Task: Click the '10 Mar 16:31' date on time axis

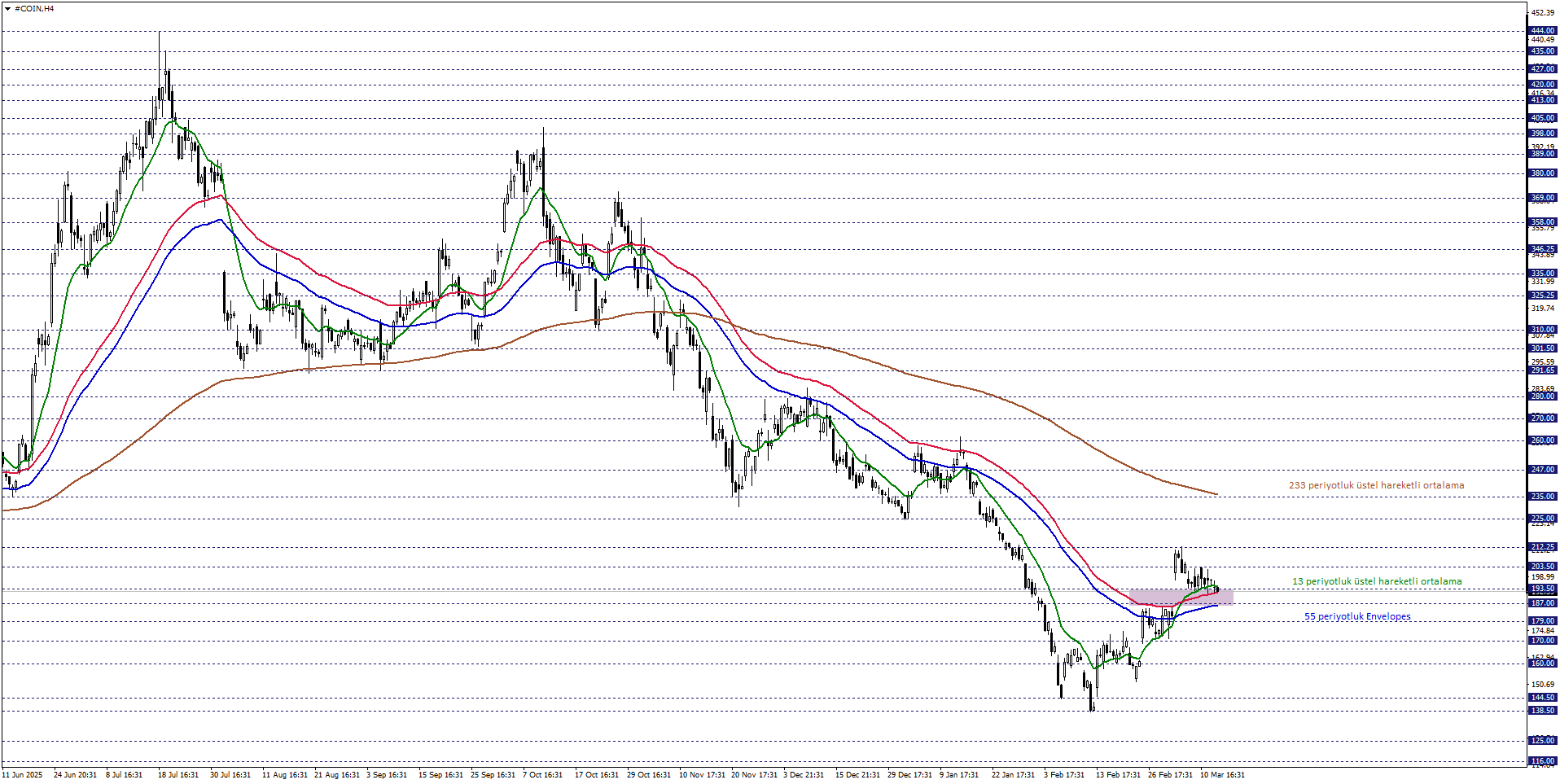Action: 1221,774
